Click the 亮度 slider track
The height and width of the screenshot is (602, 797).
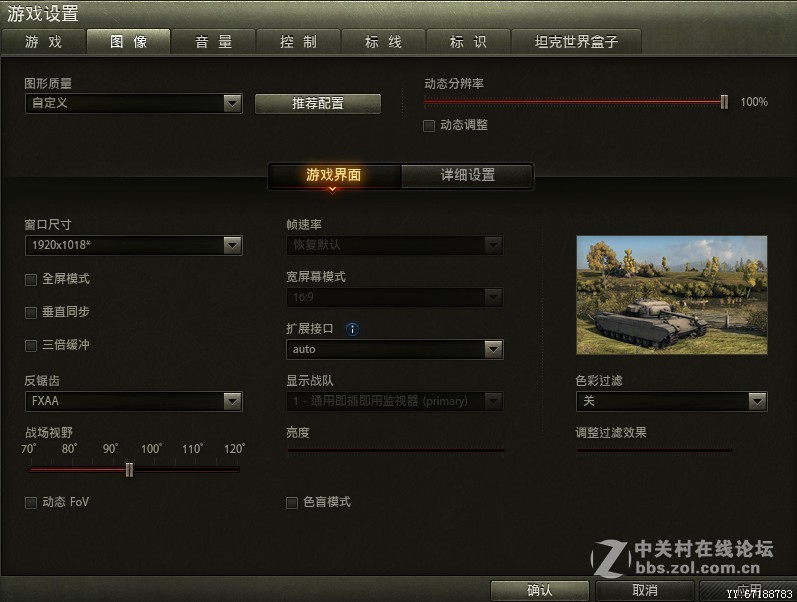395,450
